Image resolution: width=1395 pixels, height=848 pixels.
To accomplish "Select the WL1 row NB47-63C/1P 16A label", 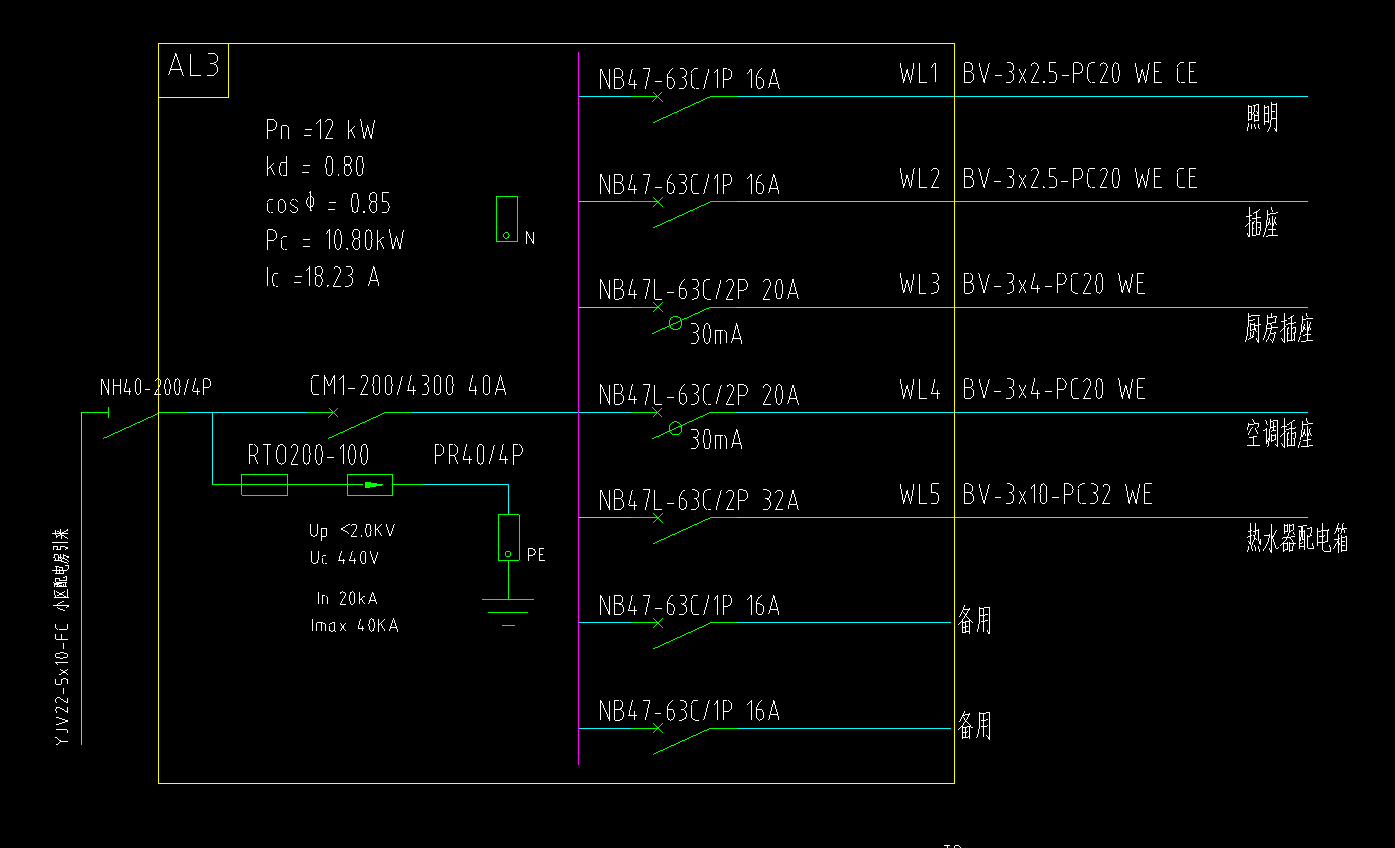I will 689,80.
